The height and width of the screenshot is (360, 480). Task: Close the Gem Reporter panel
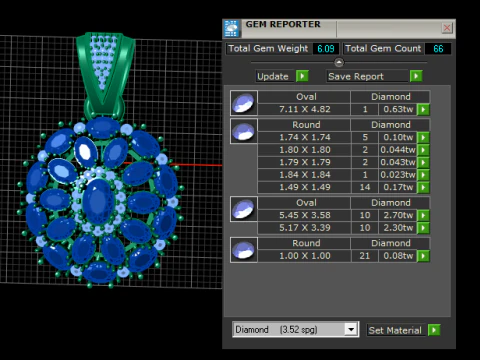pyautogui.click(x=447, y=28)
